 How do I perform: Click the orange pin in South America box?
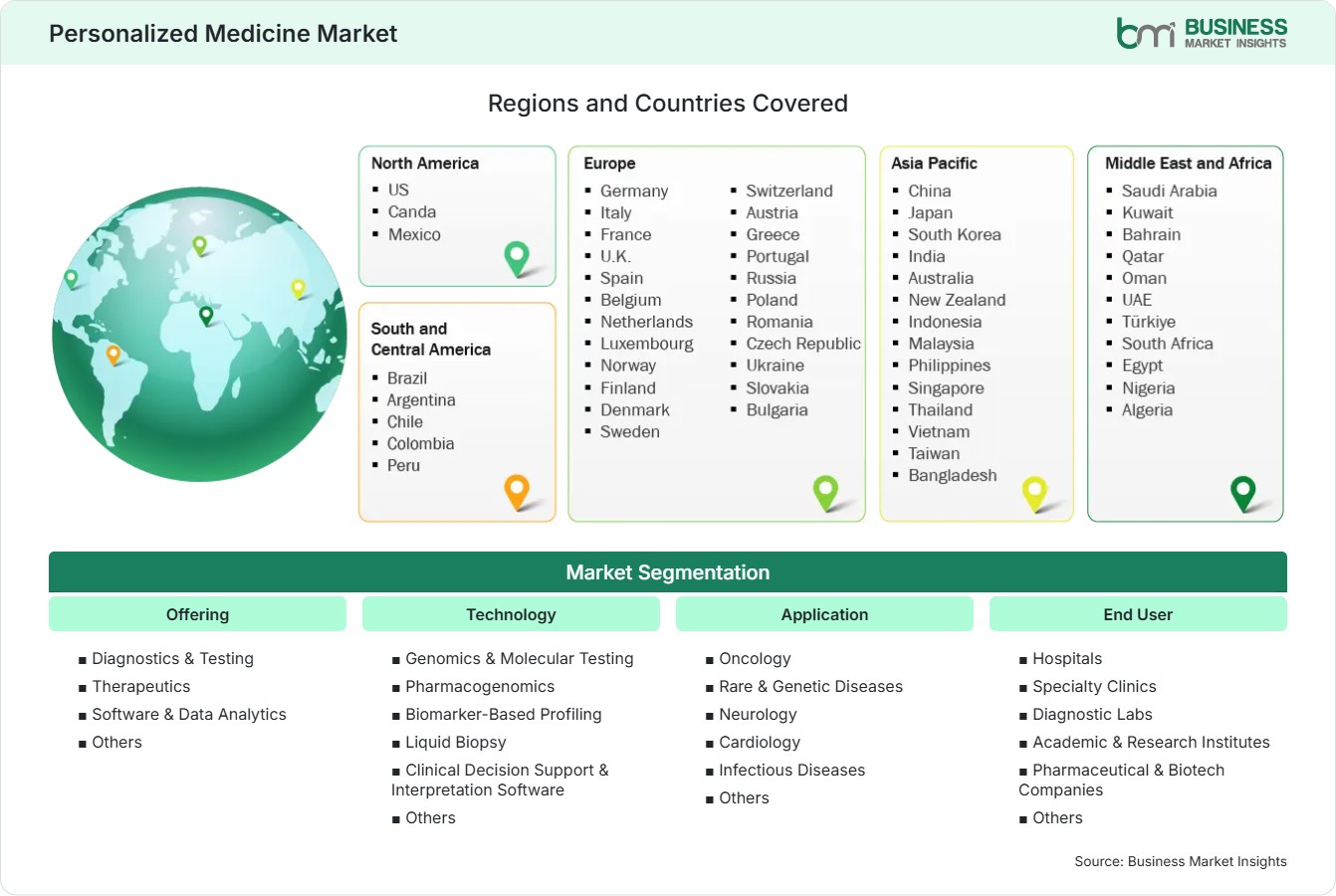tap(517, 492)
